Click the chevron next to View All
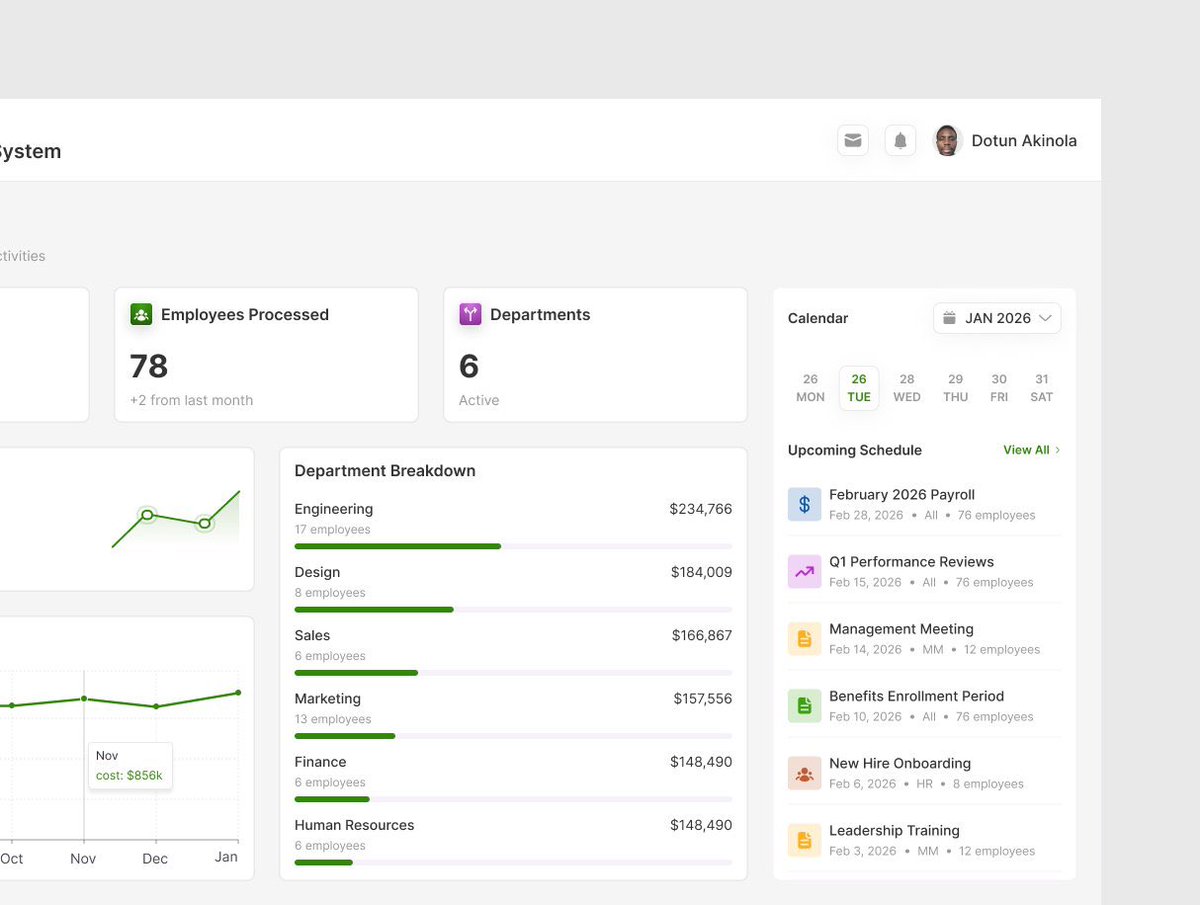The height and width of the screenshot is (905, 1200). tap(1058, 450)
